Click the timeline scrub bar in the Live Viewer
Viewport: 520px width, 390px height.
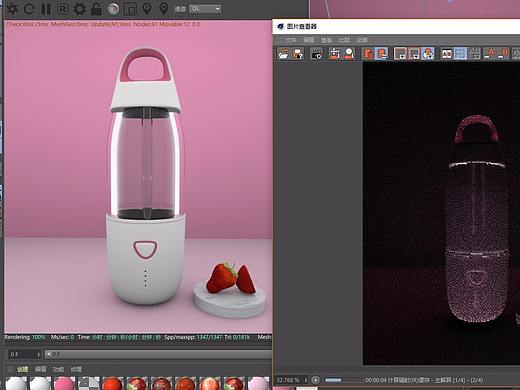158,354
